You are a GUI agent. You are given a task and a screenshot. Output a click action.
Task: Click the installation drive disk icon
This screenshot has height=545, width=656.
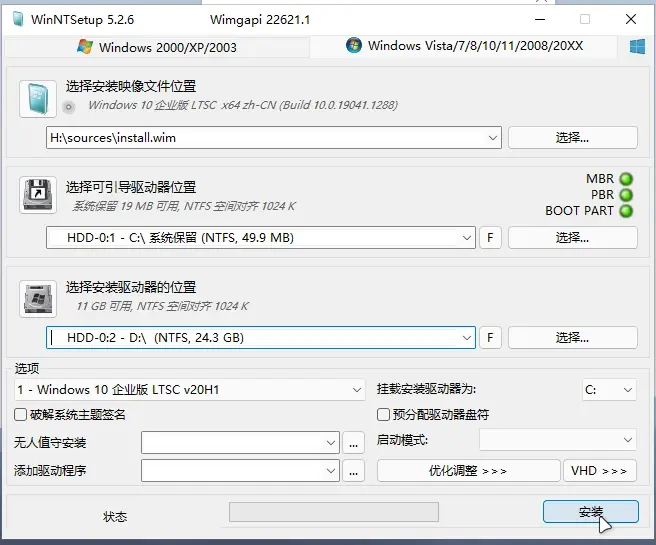click(x=38, y=299)
